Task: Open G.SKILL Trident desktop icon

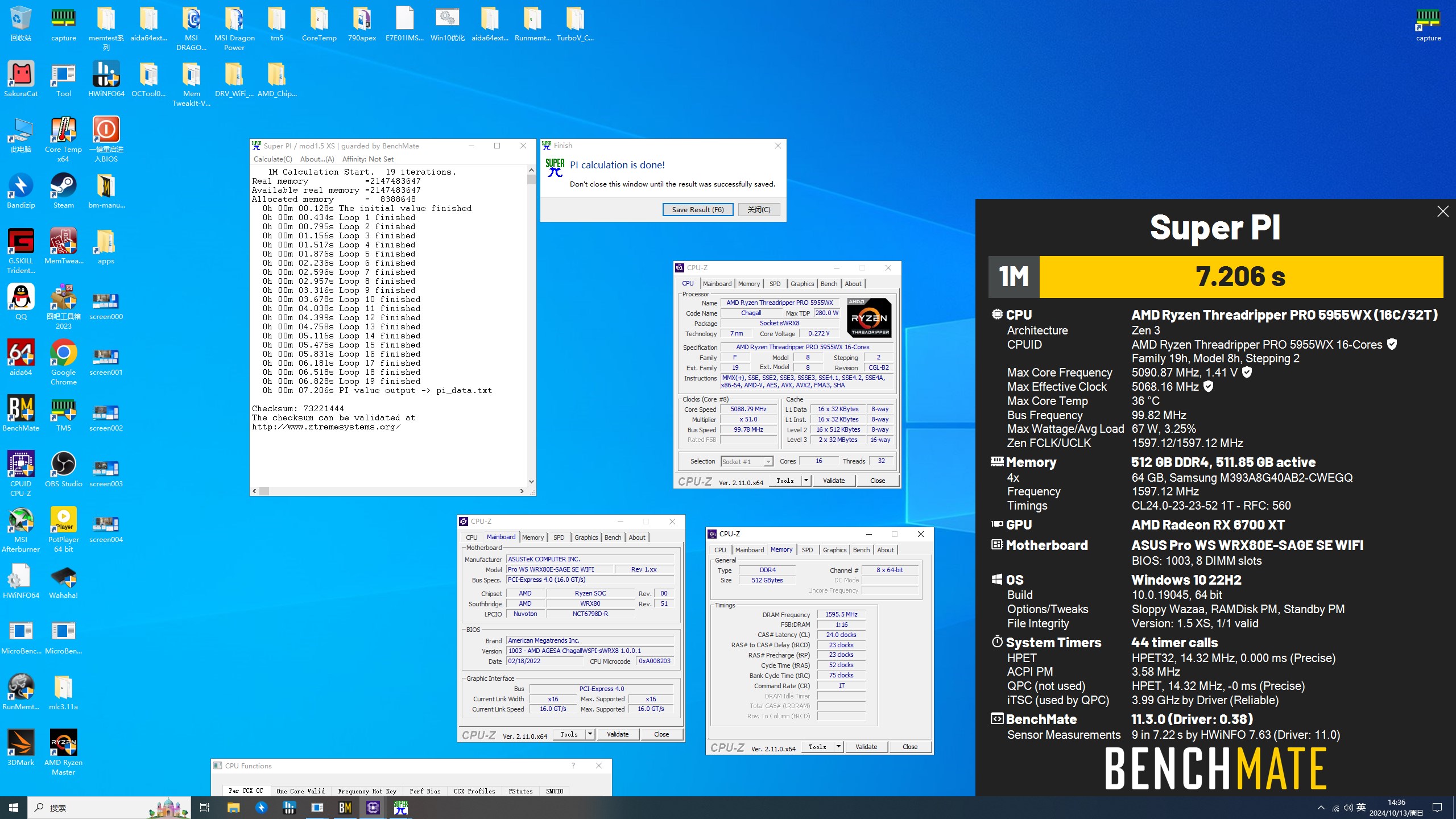Action: pos(21,251)
